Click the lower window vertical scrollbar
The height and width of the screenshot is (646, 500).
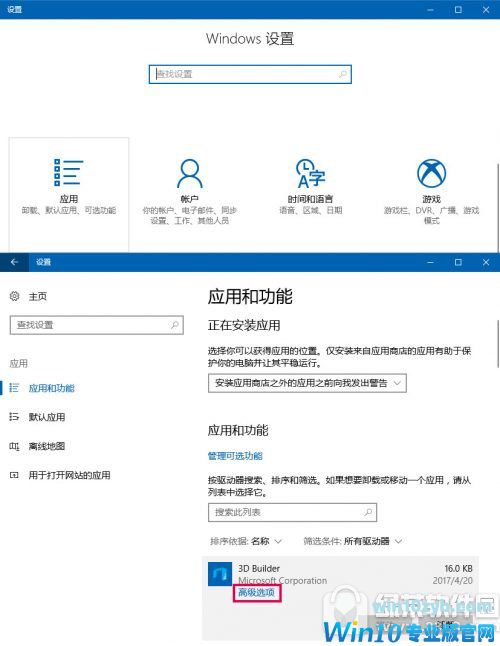[x=498, y=343]
